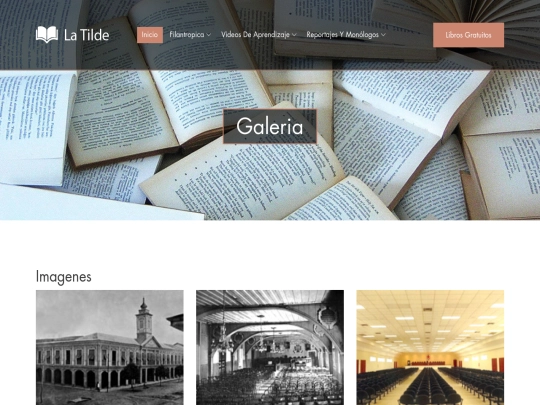
Task: Open the Reportajes Y Monólogos menu
Action: coord(343,35)
